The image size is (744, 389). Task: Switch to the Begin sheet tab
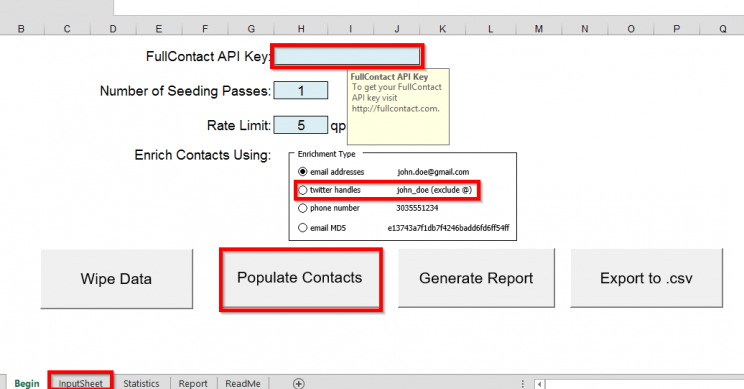click(x=27, y=383)
